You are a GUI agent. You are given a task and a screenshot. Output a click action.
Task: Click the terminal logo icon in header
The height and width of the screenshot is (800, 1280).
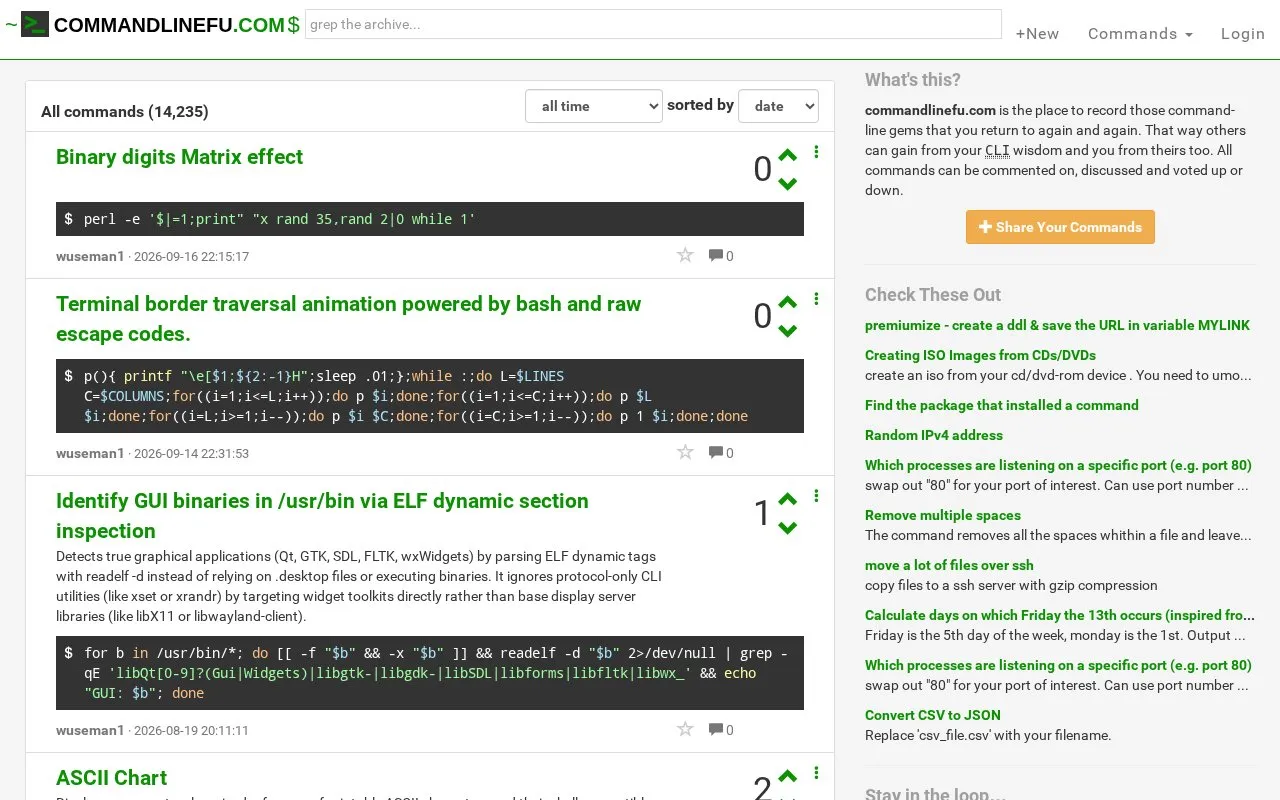[35, 24]
